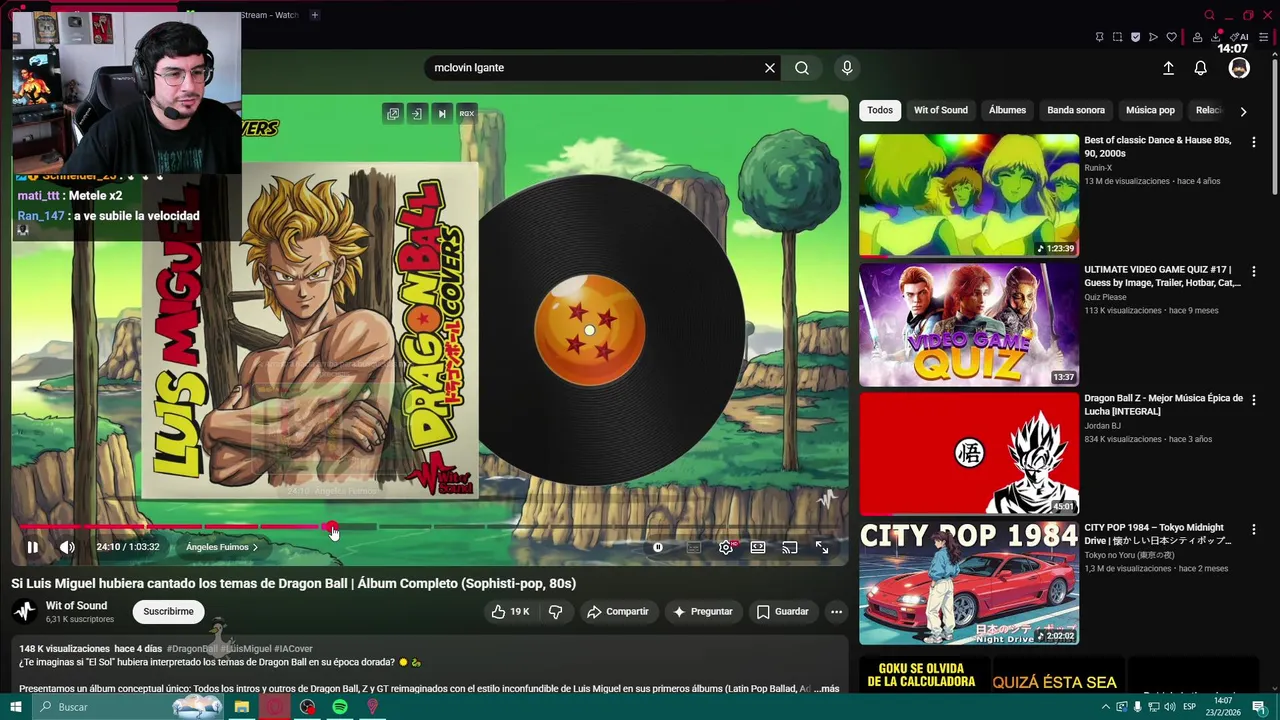
Task: Click the Dragon Ball watermark on the vinyl record
Action: pos(590,330)
